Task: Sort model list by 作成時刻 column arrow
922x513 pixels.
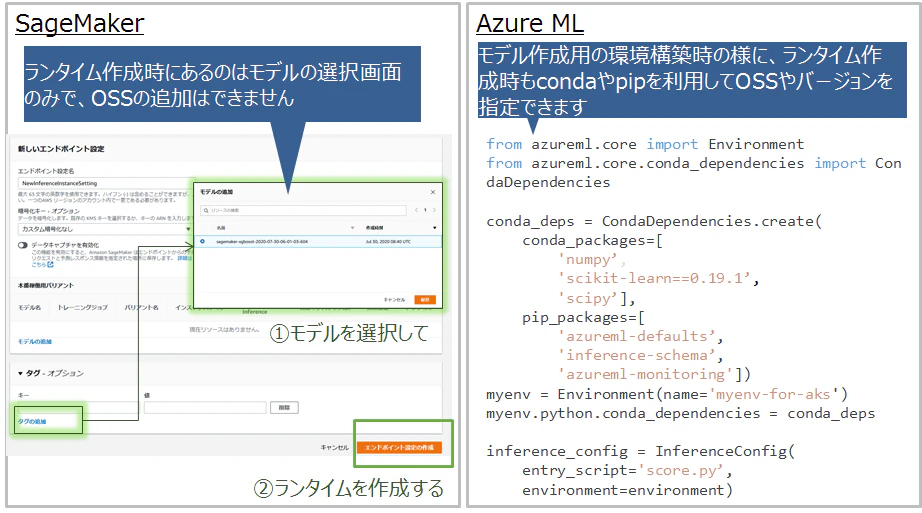Action: (x=435, y=228)
